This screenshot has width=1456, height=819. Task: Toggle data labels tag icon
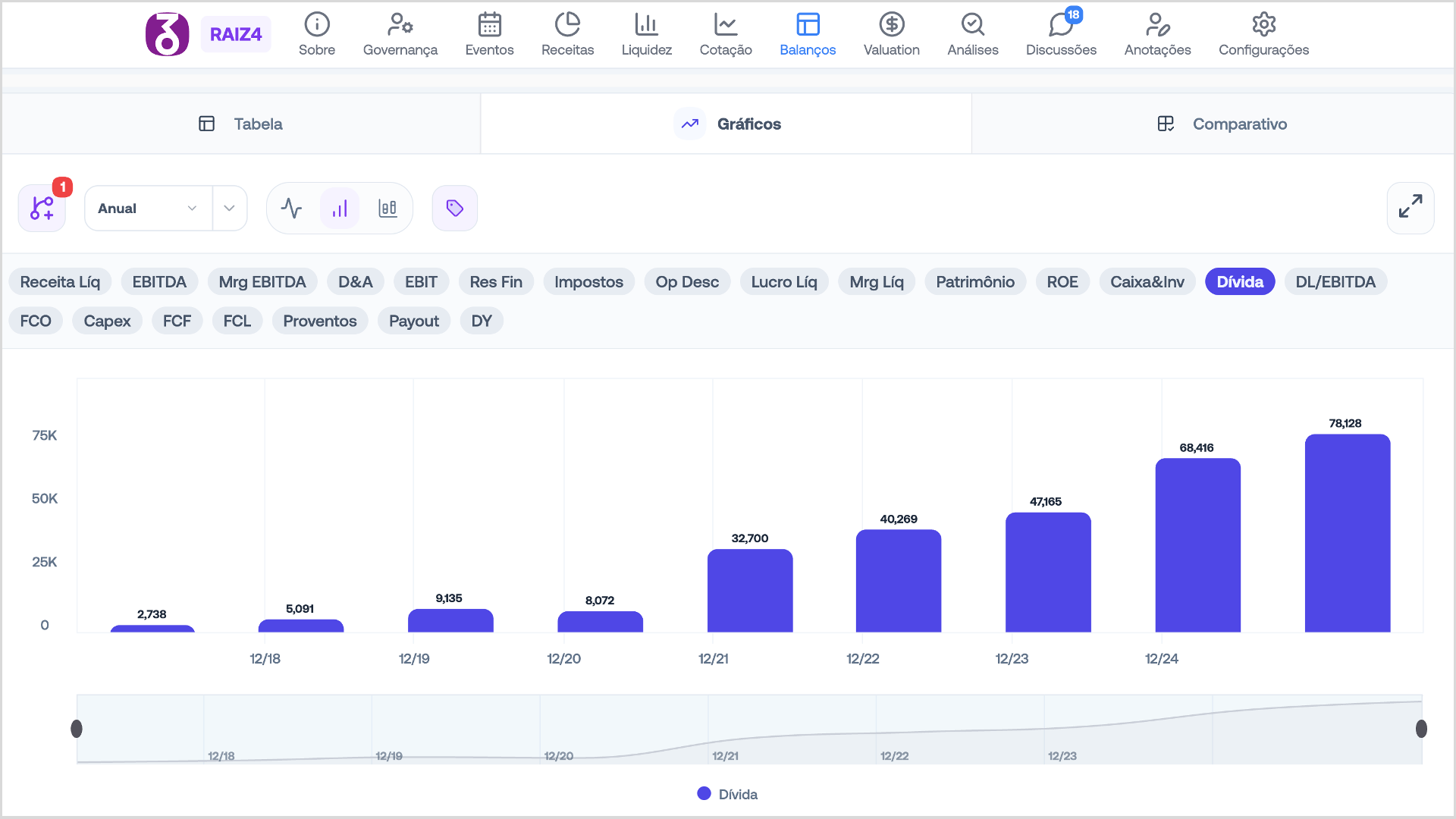pyautogui.click(x=455, y=209)
